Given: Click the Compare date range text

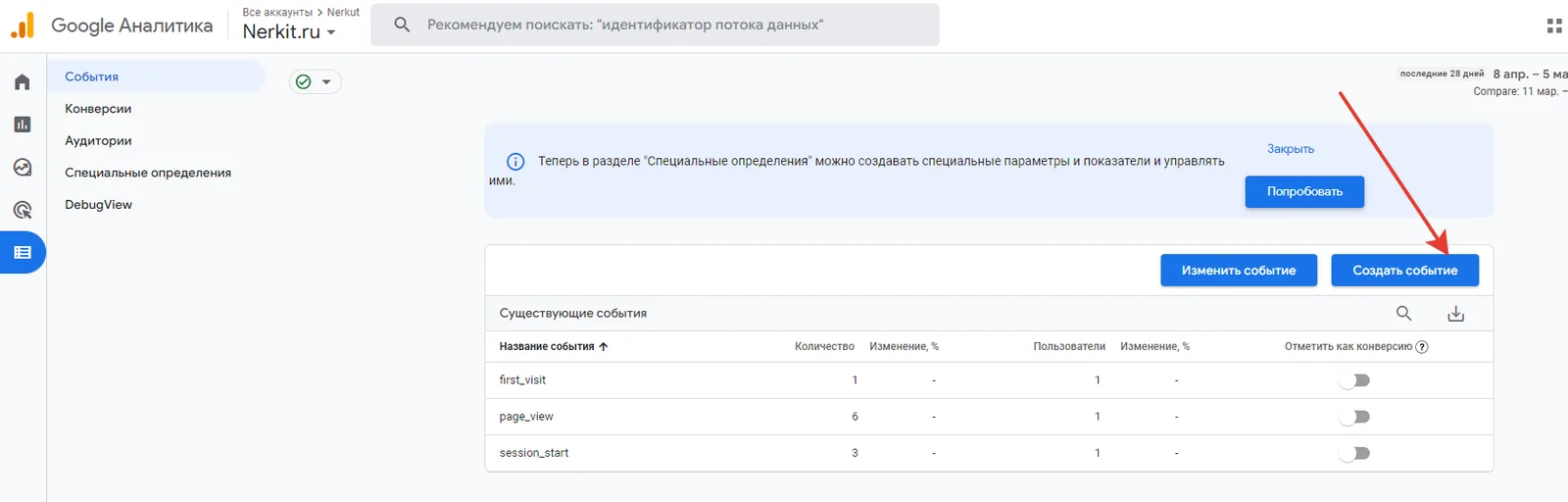Looking at the screenshot, I should [x=1520, y=91].
